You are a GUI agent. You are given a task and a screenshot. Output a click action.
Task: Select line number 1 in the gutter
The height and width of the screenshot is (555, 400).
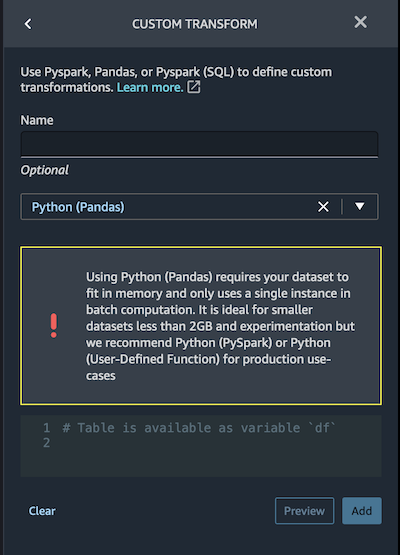tap(46, 428)
